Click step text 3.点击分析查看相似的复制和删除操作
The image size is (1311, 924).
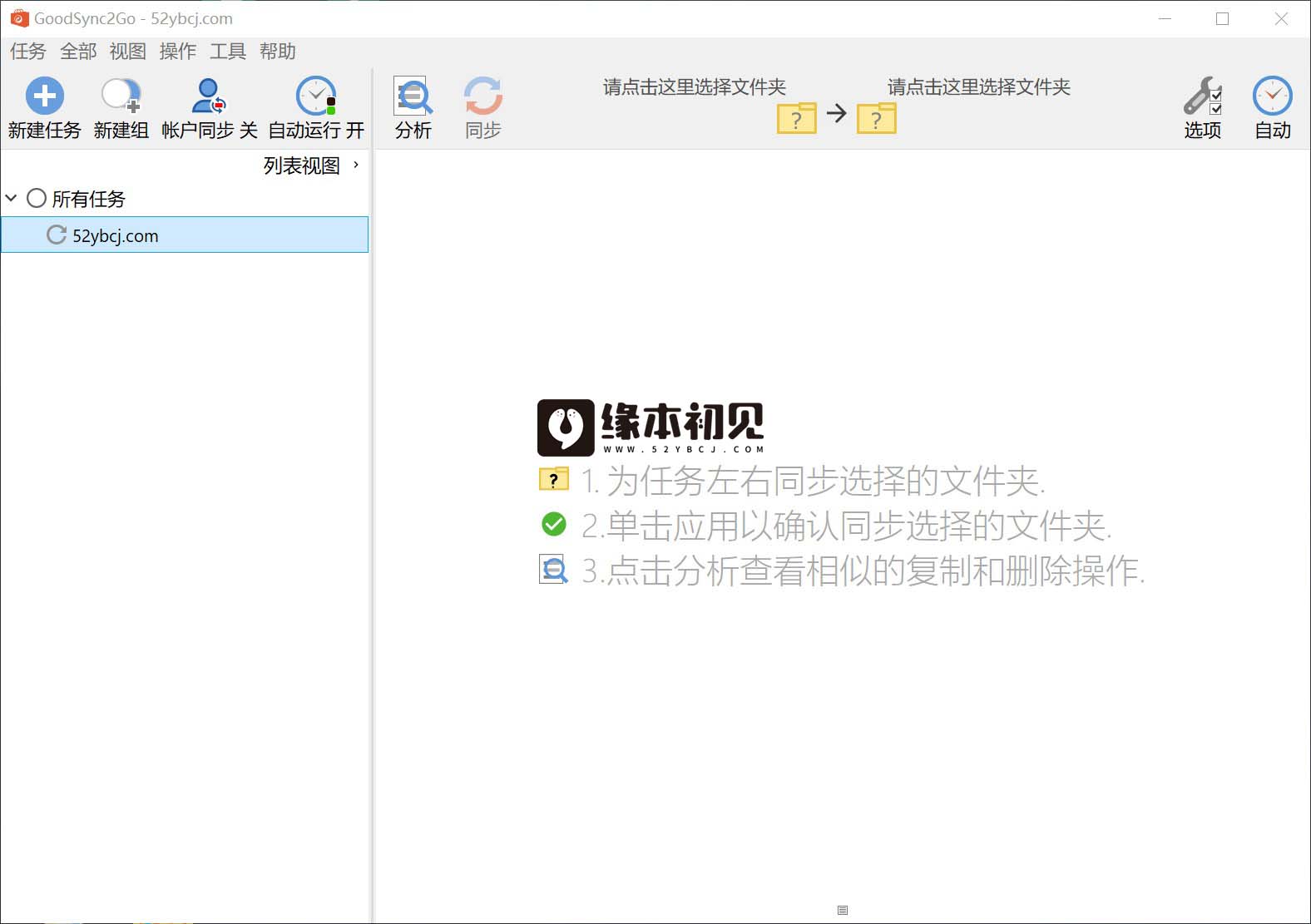[863, 571]
